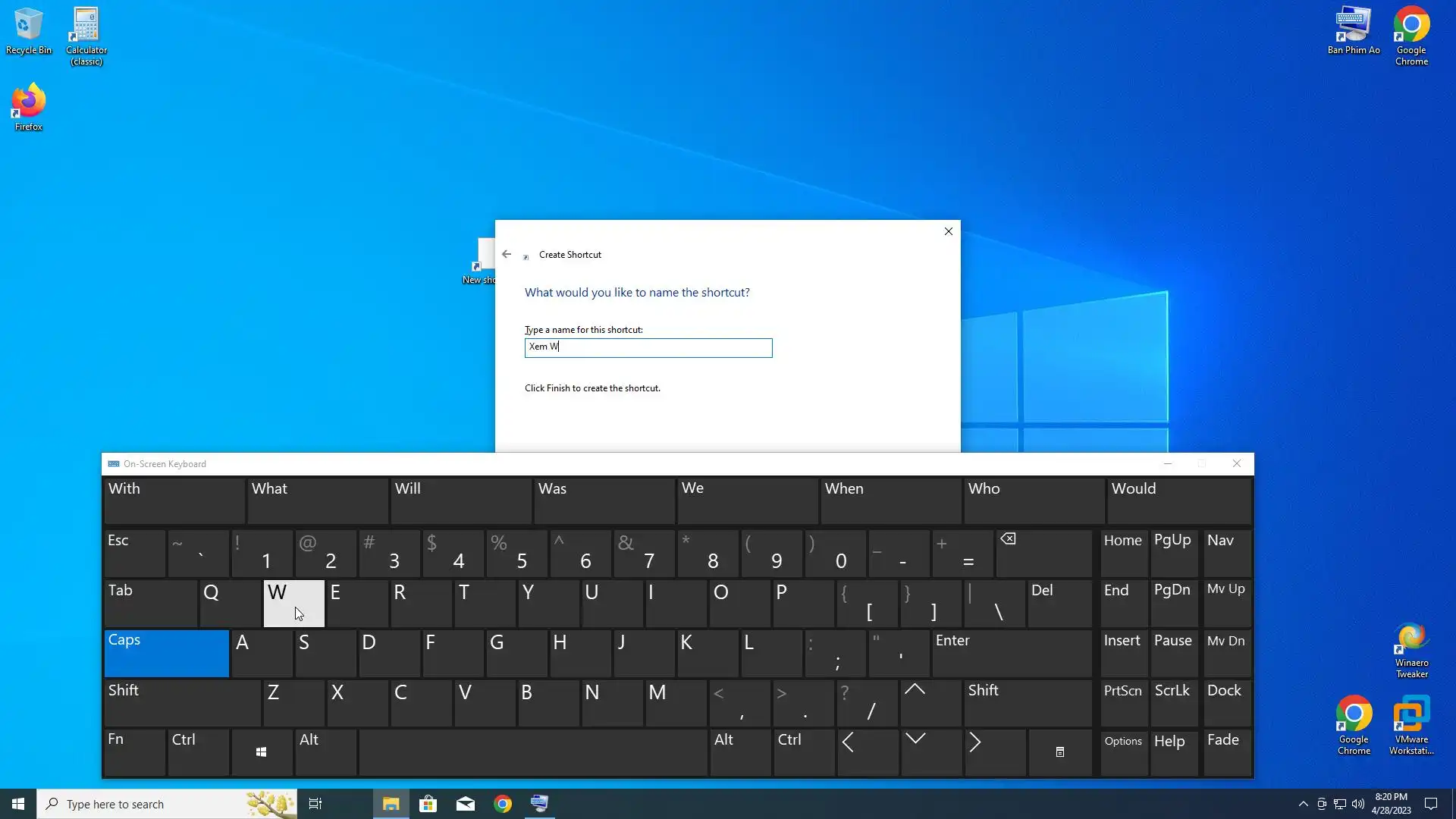Click back arrow in Create Shortcut dialog
The width and height of the screenshot is (1456, 819).
507,255
